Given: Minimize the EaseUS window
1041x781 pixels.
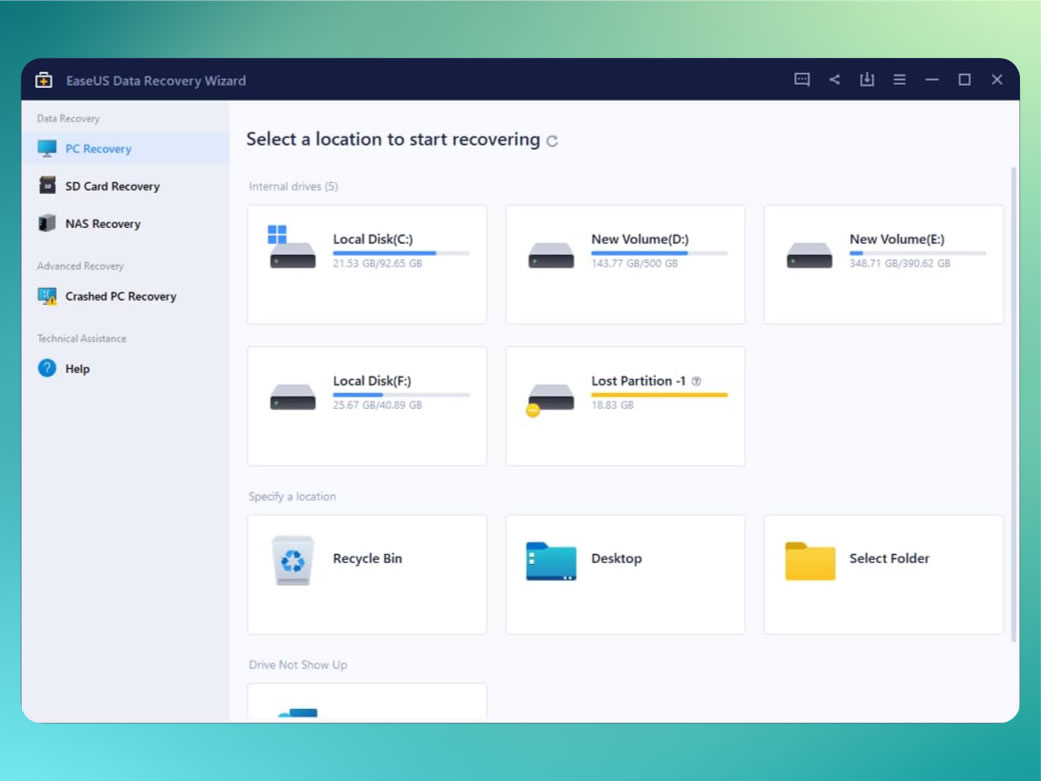Looking at the screenshot, I should click(932, 80).
